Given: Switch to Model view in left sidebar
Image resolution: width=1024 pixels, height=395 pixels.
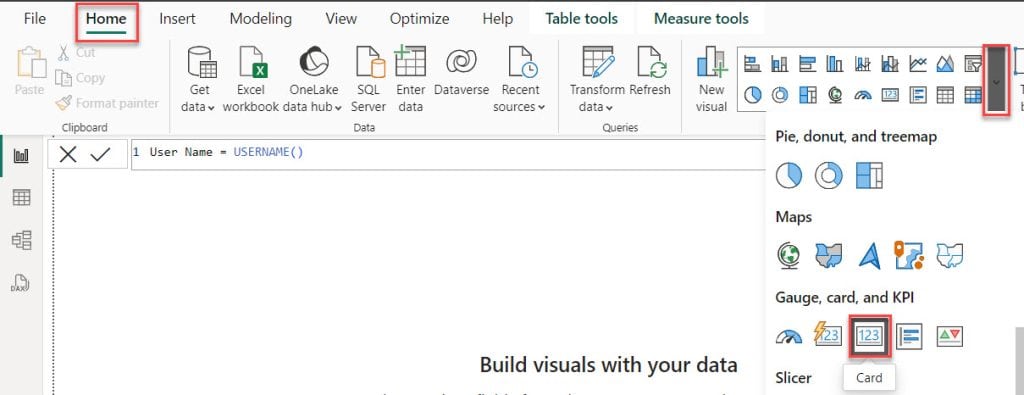Looking at the screenshot, I should [x=22, y=240].
